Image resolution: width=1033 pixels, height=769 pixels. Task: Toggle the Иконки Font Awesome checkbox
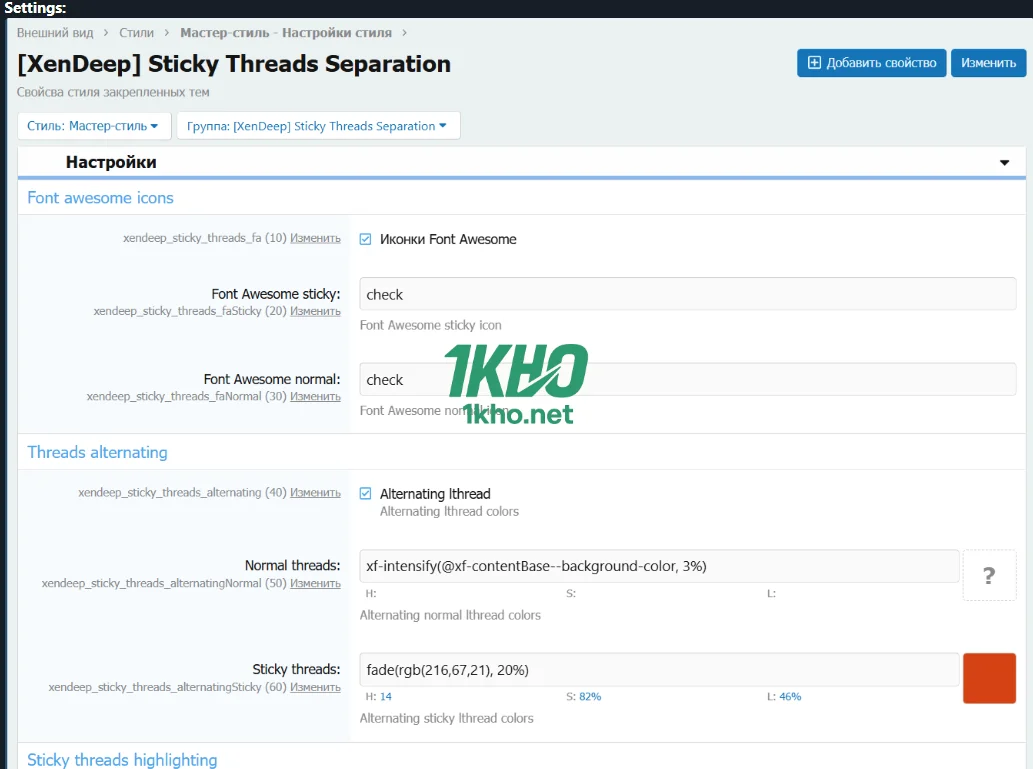[366, 239]
